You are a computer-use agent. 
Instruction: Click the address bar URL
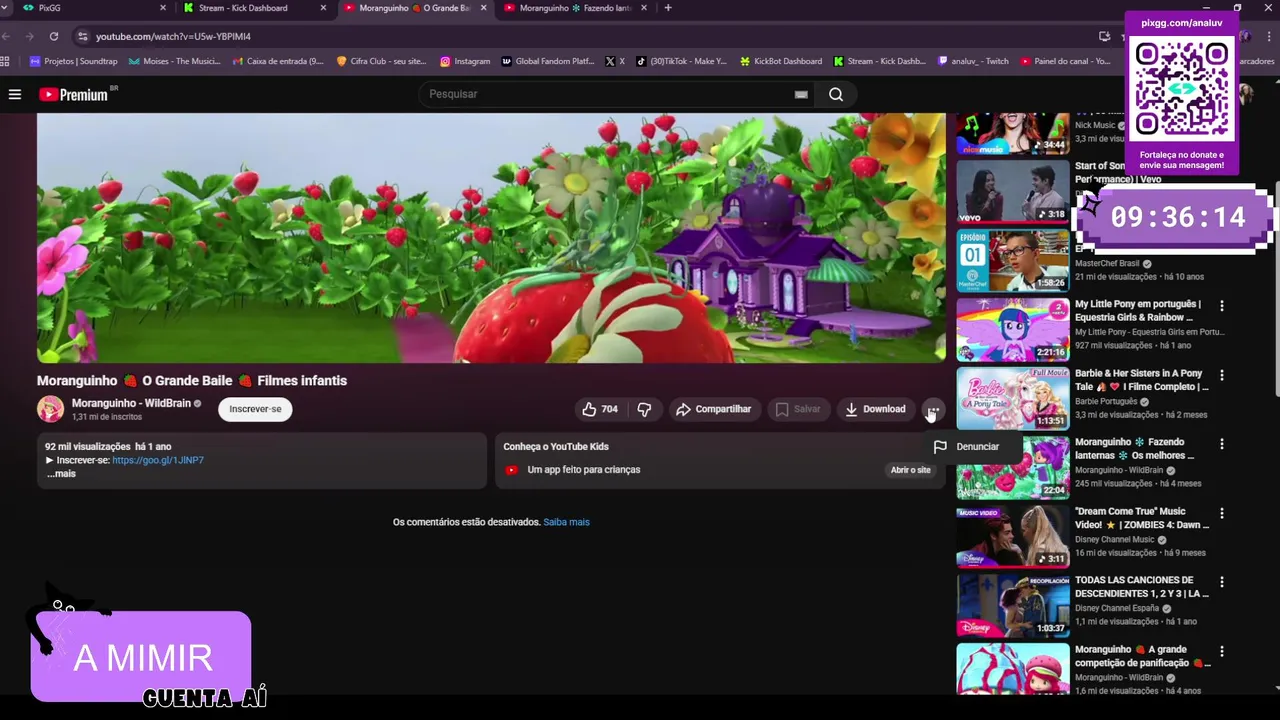tap(173, 36)
